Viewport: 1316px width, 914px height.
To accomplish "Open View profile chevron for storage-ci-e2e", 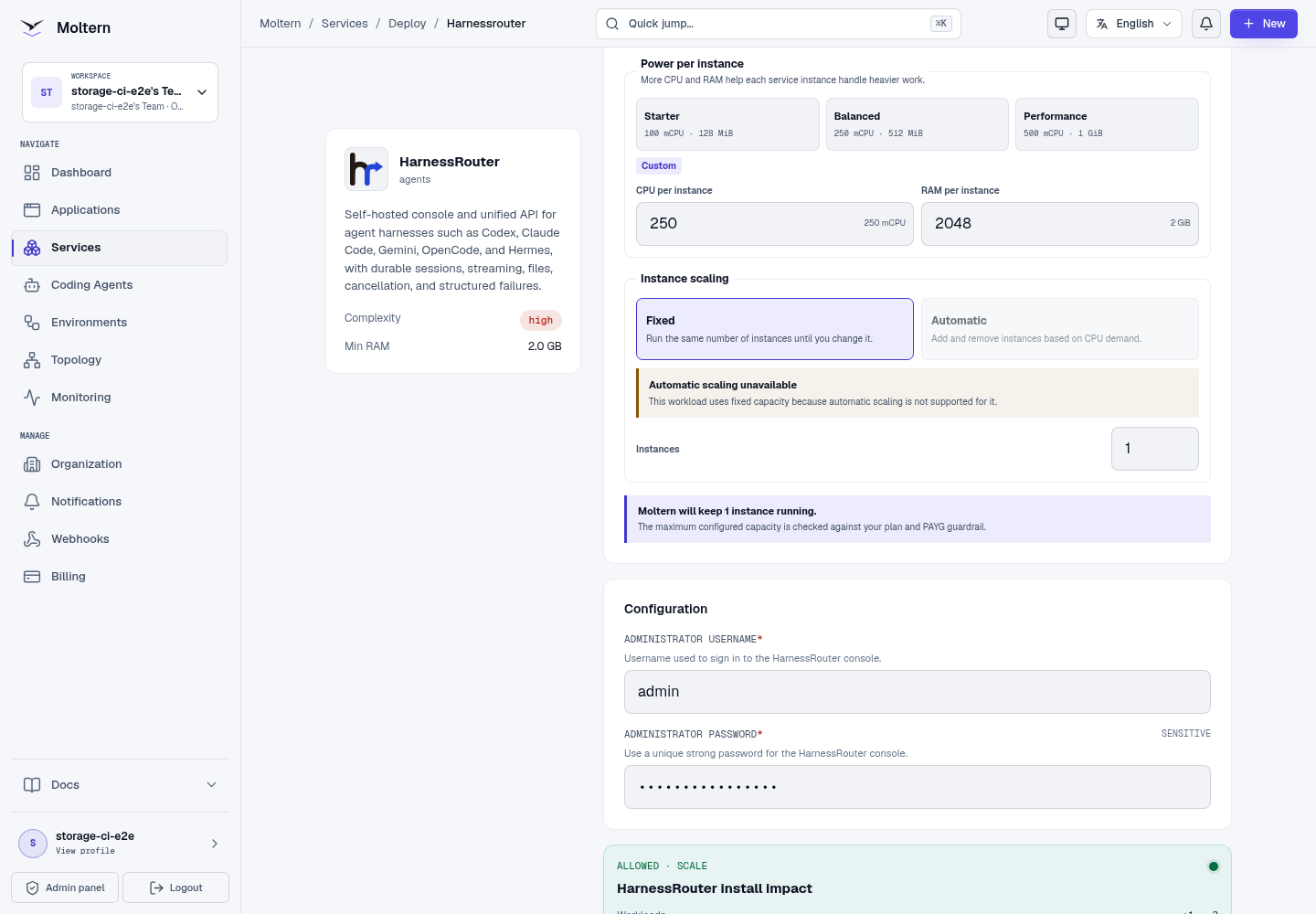I will click(215, 844).
